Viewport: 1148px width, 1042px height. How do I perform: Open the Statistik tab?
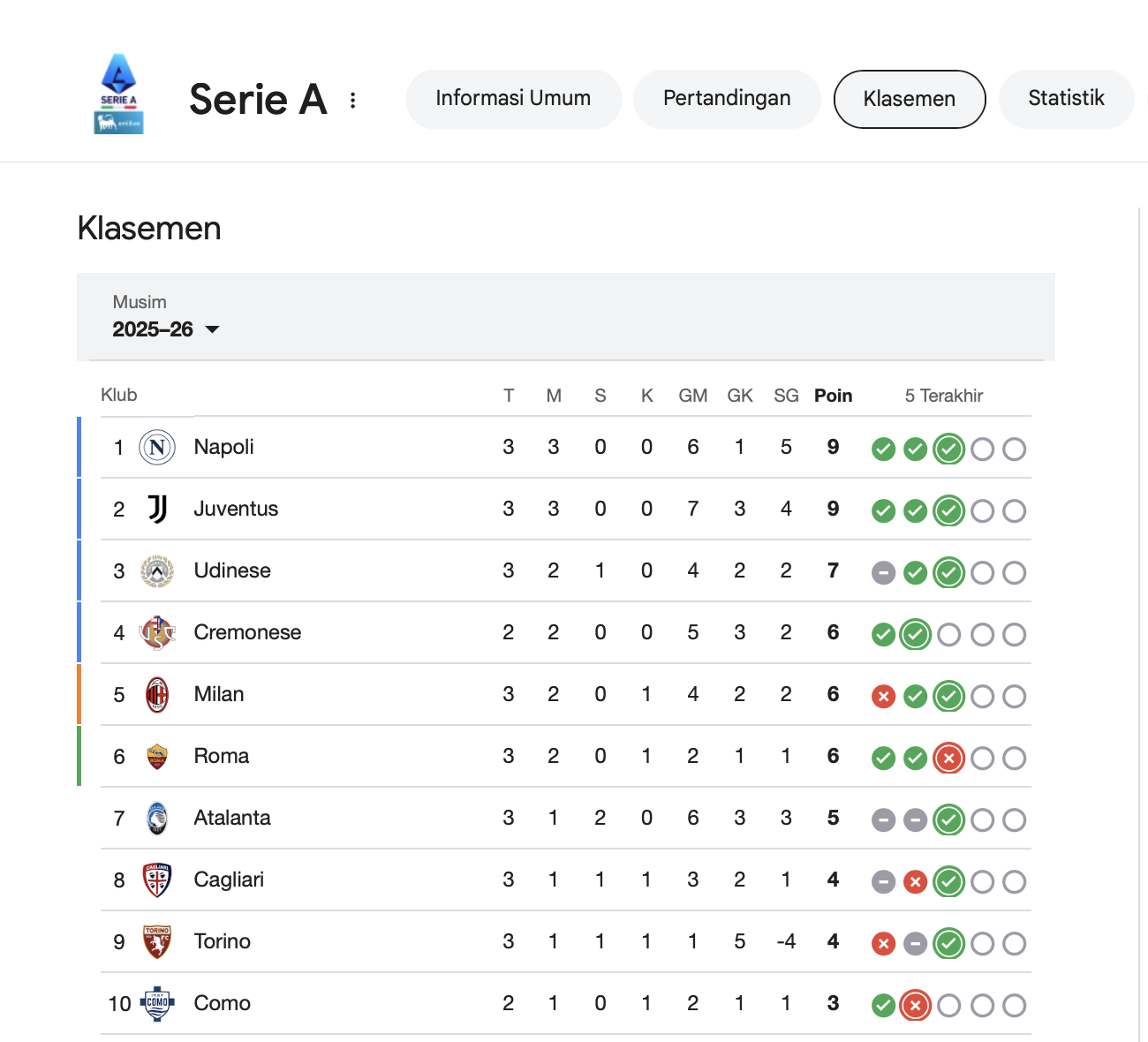click(1066, 99)
